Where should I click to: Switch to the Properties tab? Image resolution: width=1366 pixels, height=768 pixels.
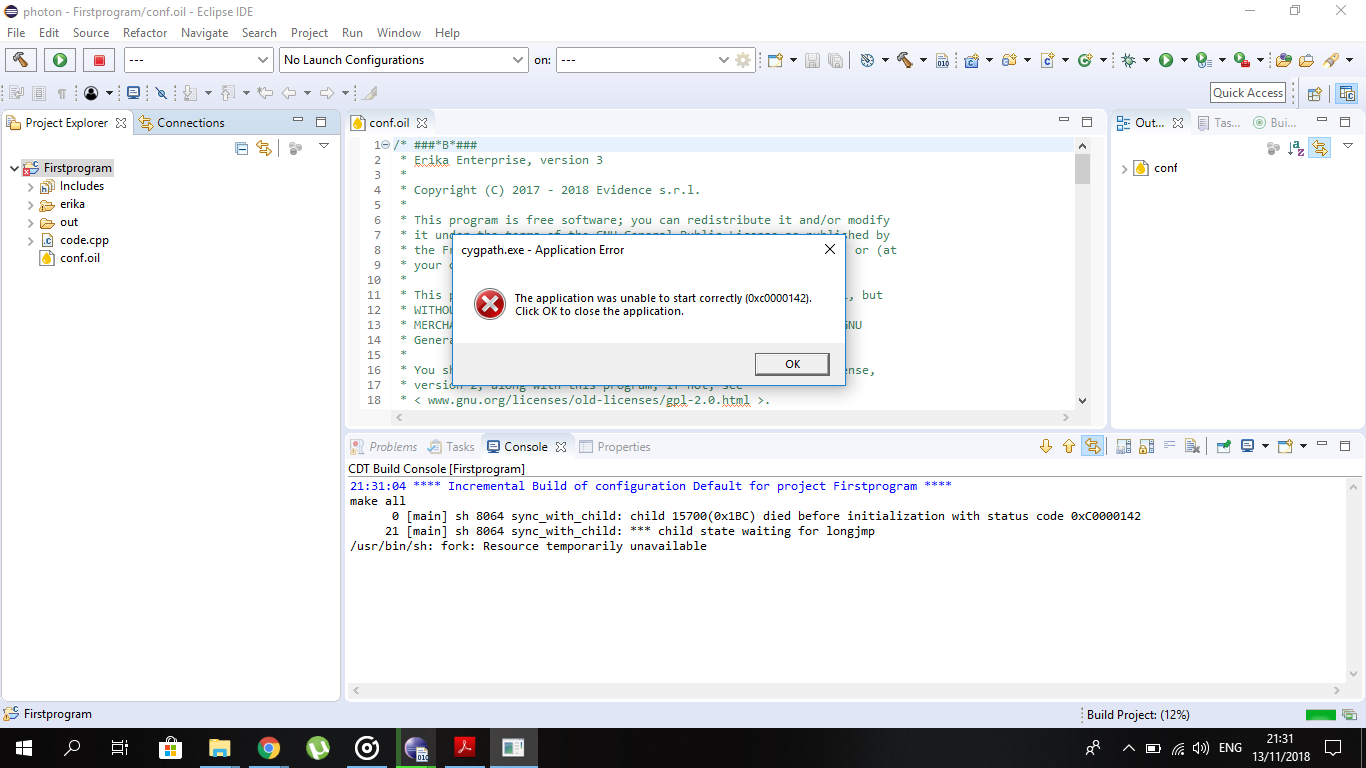click(615, 447)
